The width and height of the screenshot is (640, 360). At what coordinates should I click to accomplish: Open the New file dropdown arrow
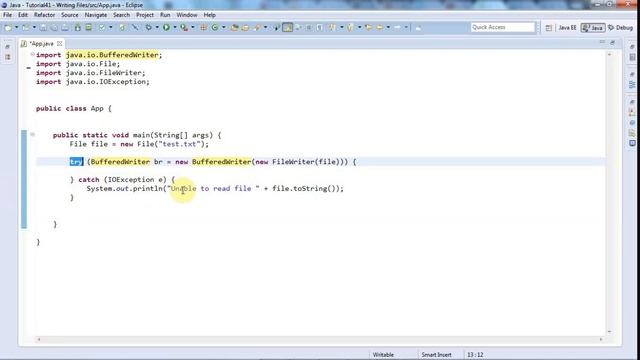coord(16,28)
